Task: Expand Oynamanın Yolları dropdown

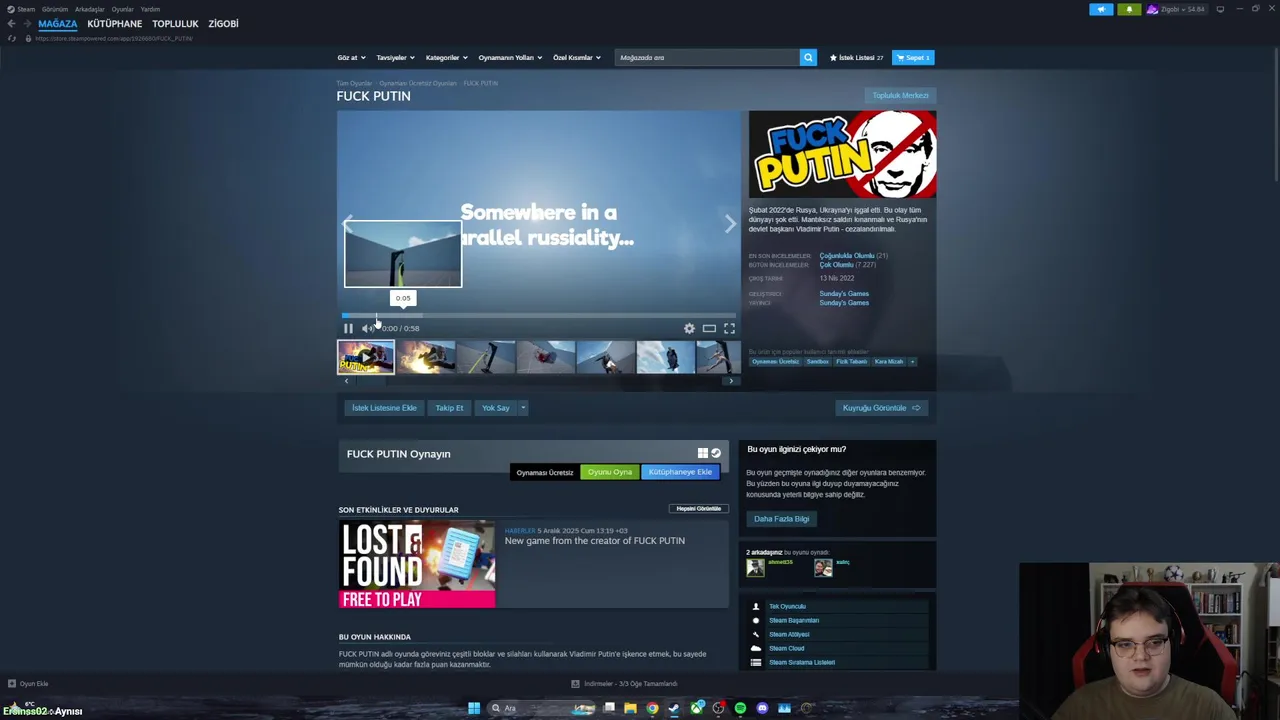Action: 510,57
